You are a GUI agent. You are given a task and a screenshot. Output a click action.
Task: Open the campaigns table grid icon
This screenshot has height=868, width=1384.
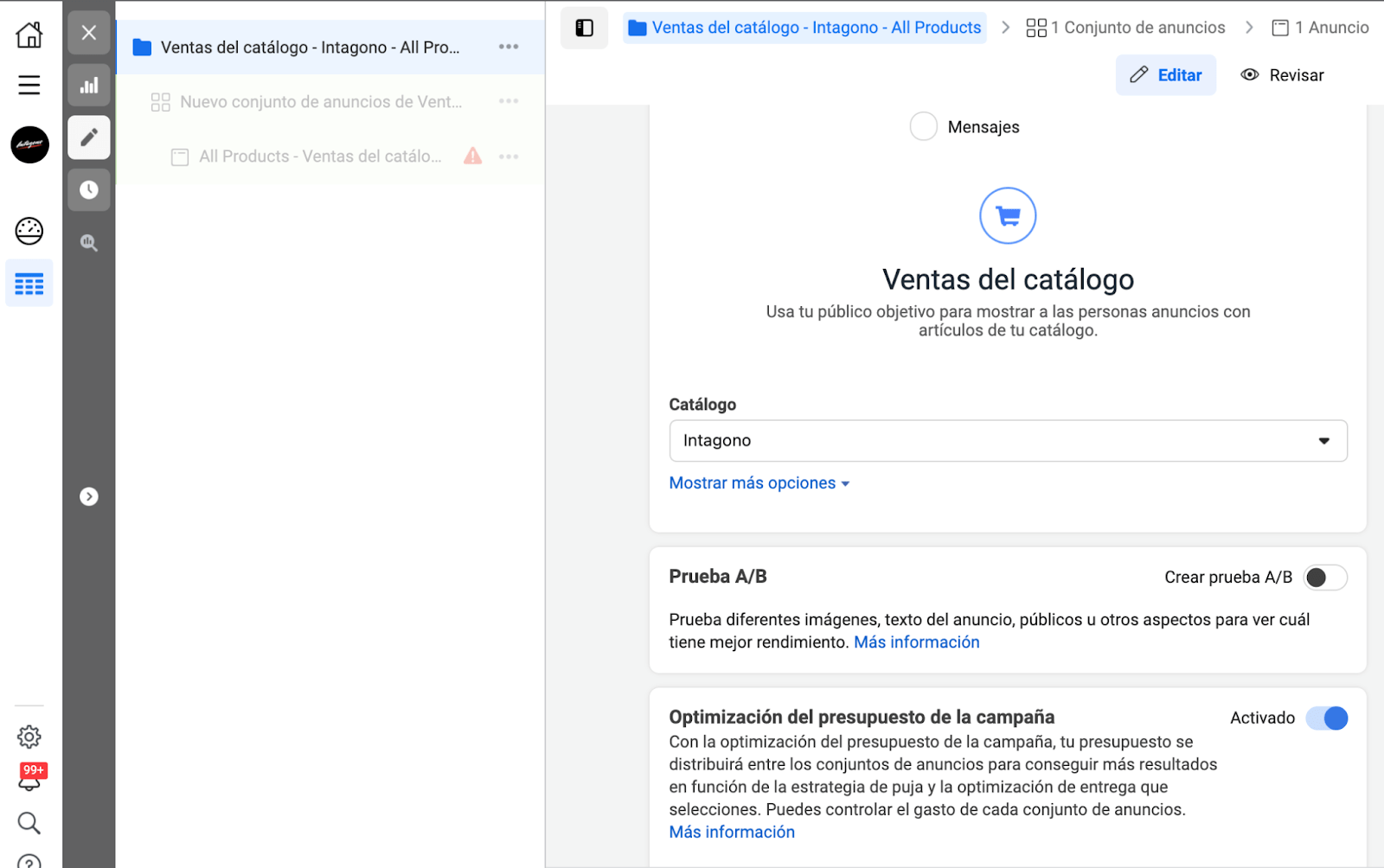(x=29, y=284)
